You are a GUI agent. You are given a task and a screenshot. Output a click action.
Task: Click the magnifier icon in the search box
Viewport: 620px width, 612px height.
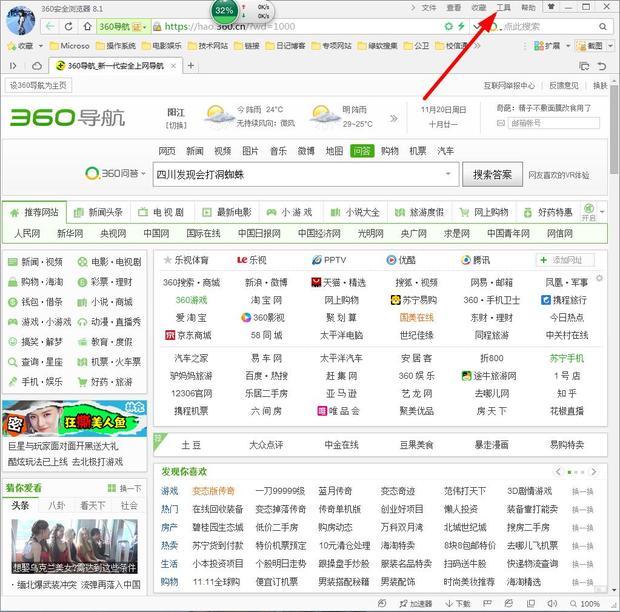point(603,26)
